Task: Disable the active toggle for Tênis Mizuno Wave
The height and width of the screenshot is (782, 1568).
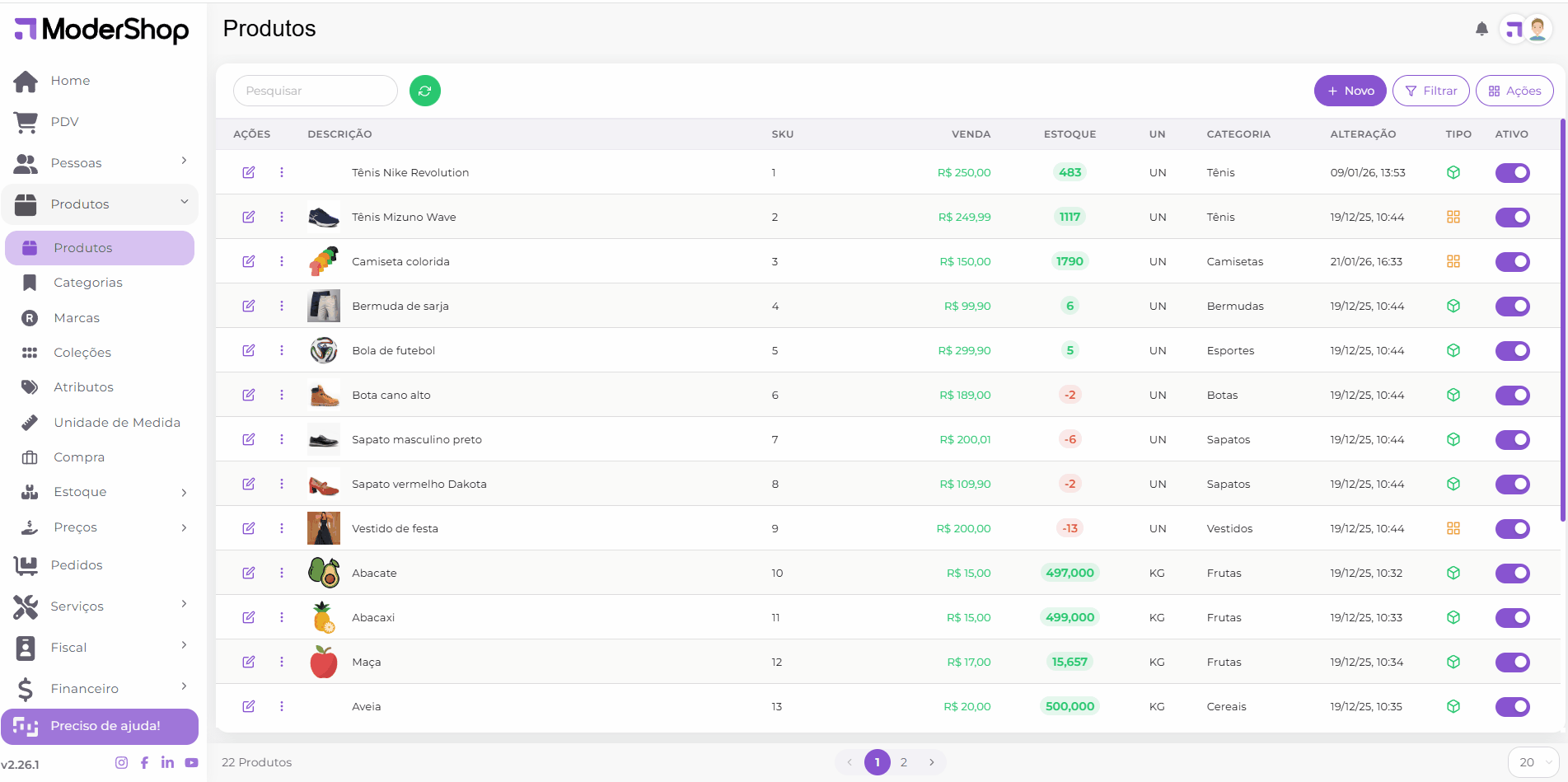Action: point(1512,217)
